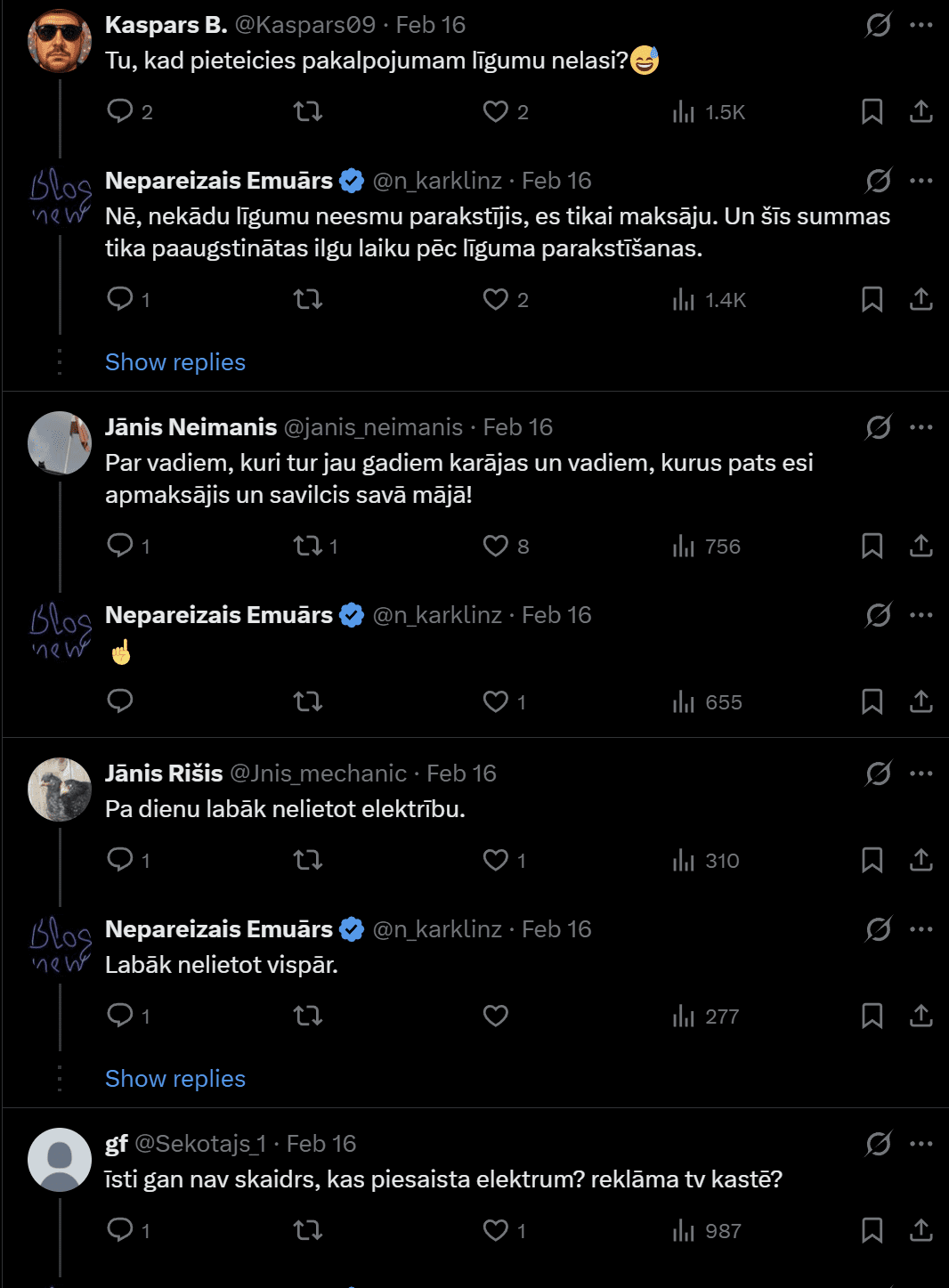Bookmark Jānis Rišis' tweet about electricity
This screenshot has width=949, height=1288.
point(872,860)
